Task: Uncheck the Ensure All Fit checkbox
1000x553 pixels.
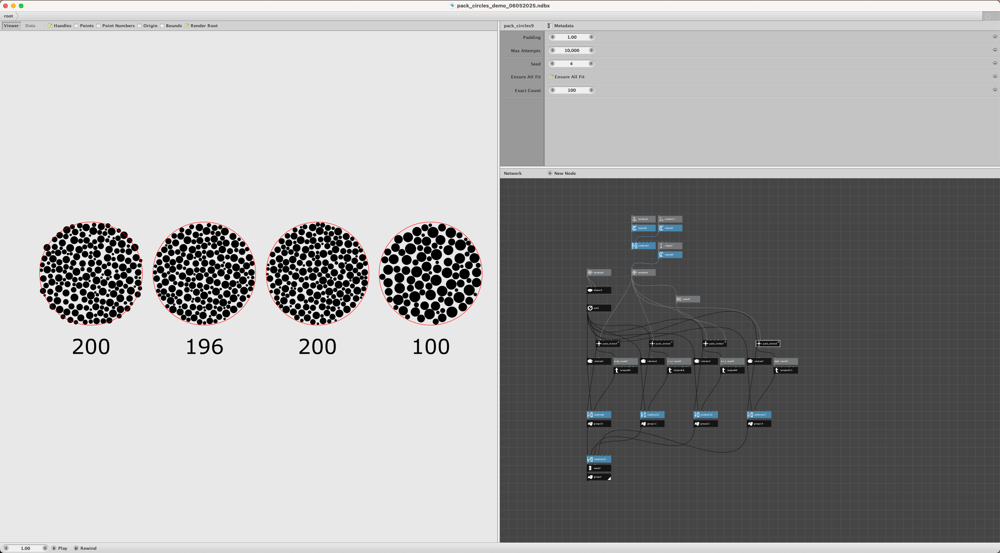Action: pyautogui.click(x=551, y=77)
